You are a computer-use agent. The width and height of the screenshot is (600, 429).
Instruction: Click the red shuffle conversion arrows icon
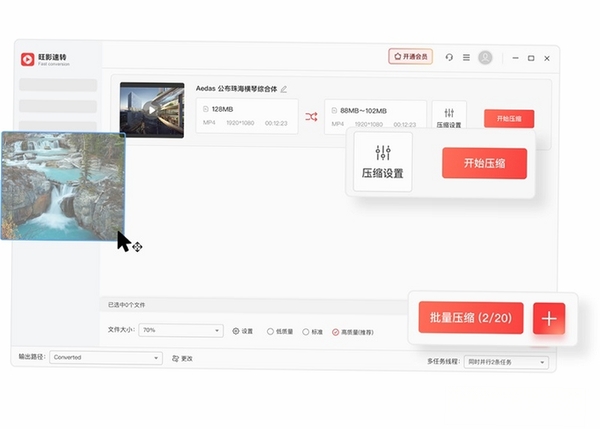click(311, 117)
